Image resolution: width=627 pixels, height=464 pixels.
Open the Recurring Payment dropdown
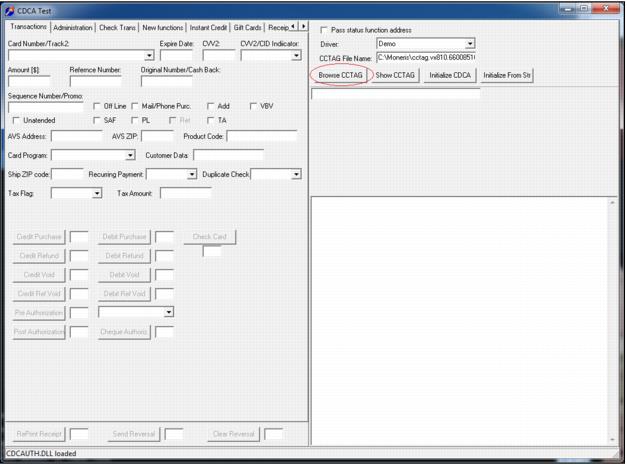[x=192, y=174]
